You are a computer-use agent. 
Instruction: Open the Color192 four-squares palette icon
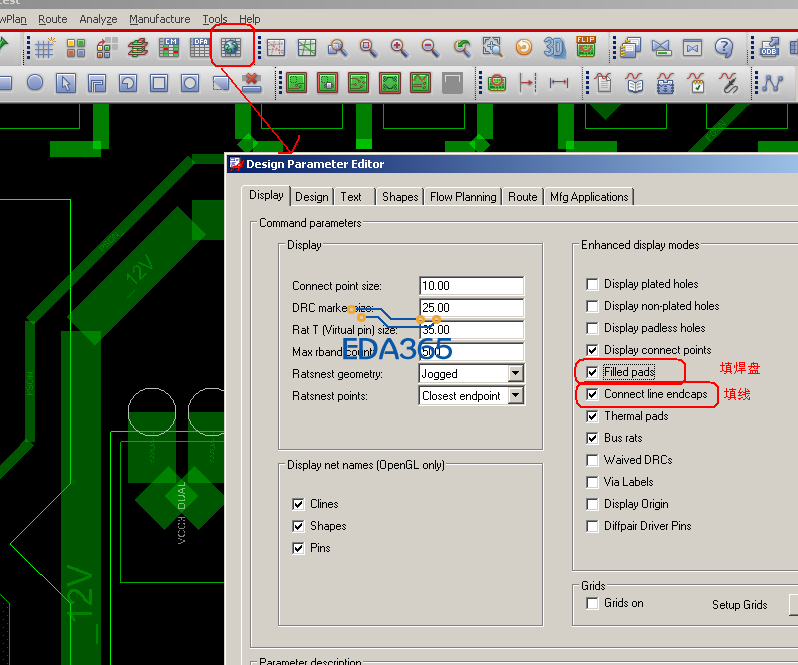(x=76, y=48)
